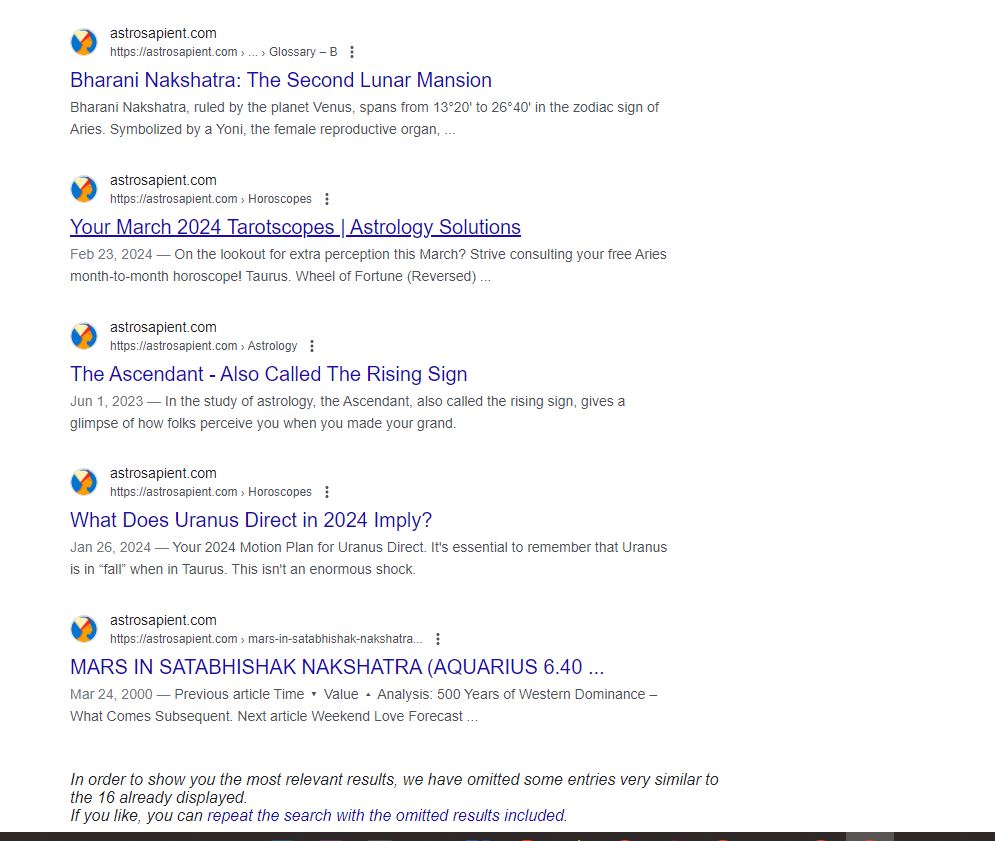
Task: Open Bharani Nakshatra: The Second Lunar Mansion
Action: coord(280,80)
